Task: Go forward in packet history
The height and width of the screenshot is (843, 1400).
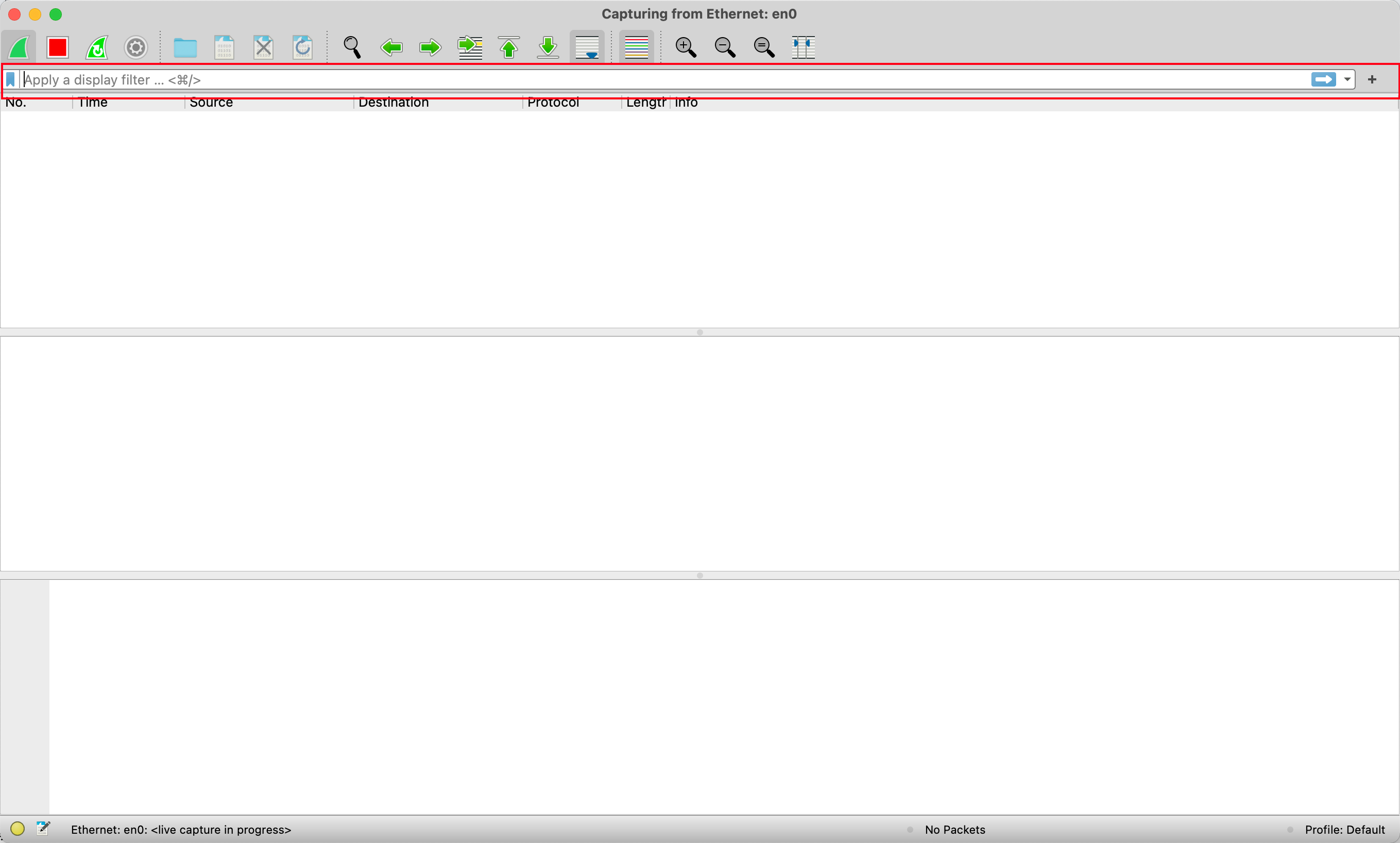Action: pos(430,47)
